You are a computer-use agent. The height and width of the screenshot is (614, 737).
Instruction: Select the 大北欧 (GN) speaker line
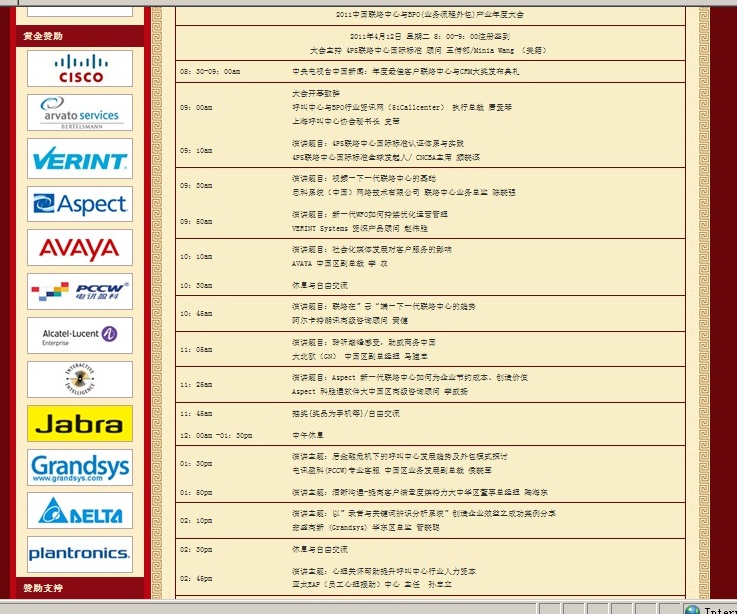(360, 356)
